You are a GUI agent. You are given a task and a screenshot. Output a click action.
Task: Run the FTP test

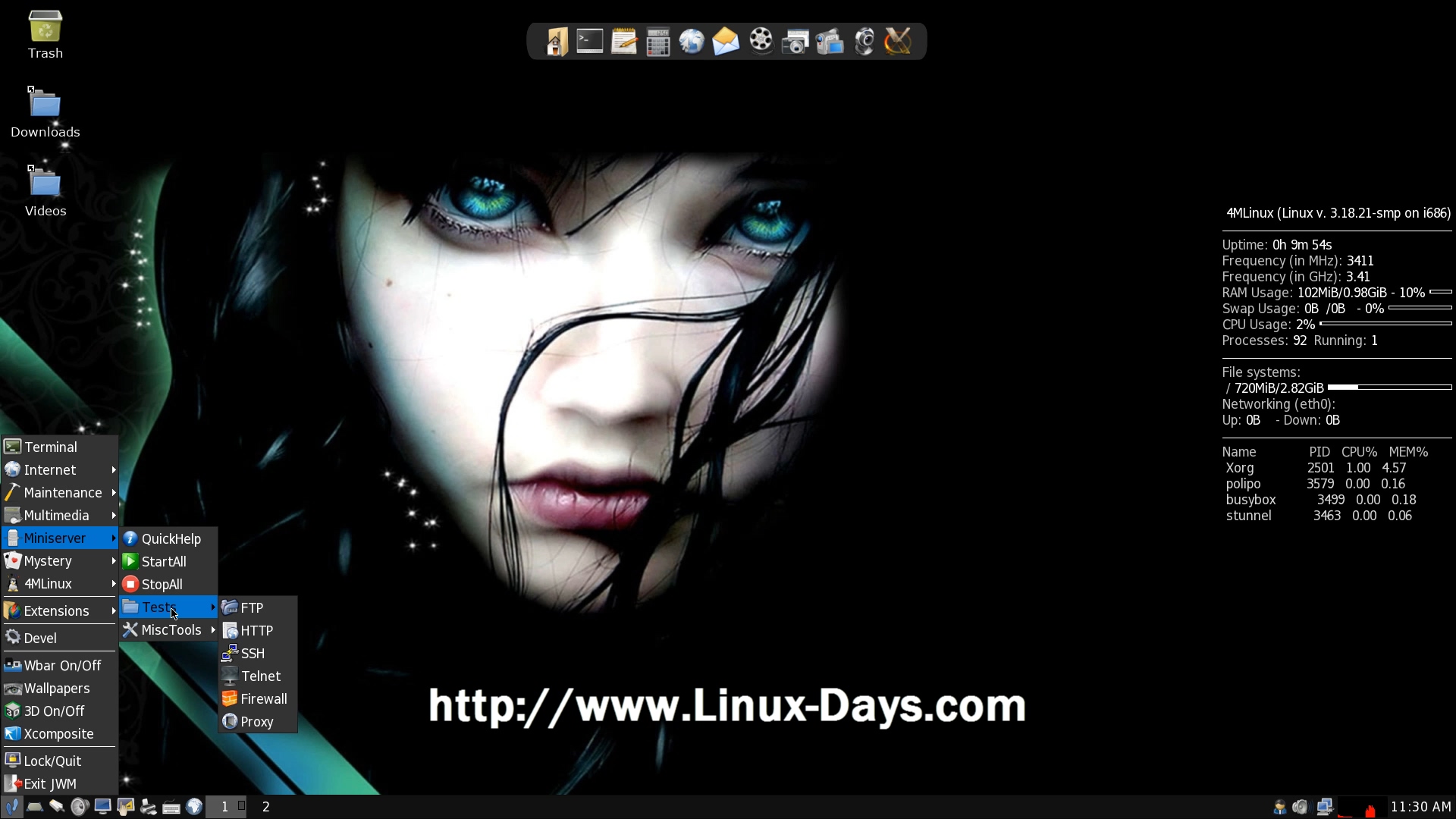pos(258,608)
